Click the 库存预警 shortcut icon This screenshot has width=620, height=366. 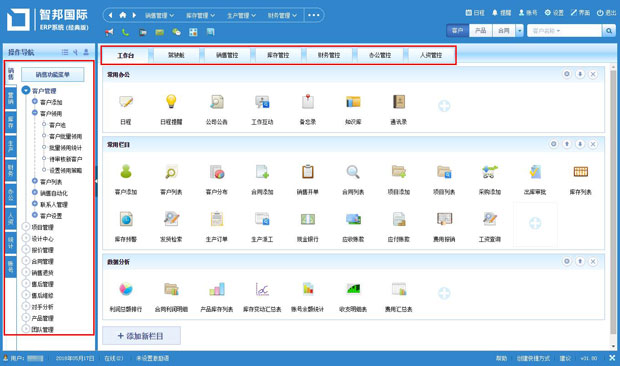tap(126, 219)
